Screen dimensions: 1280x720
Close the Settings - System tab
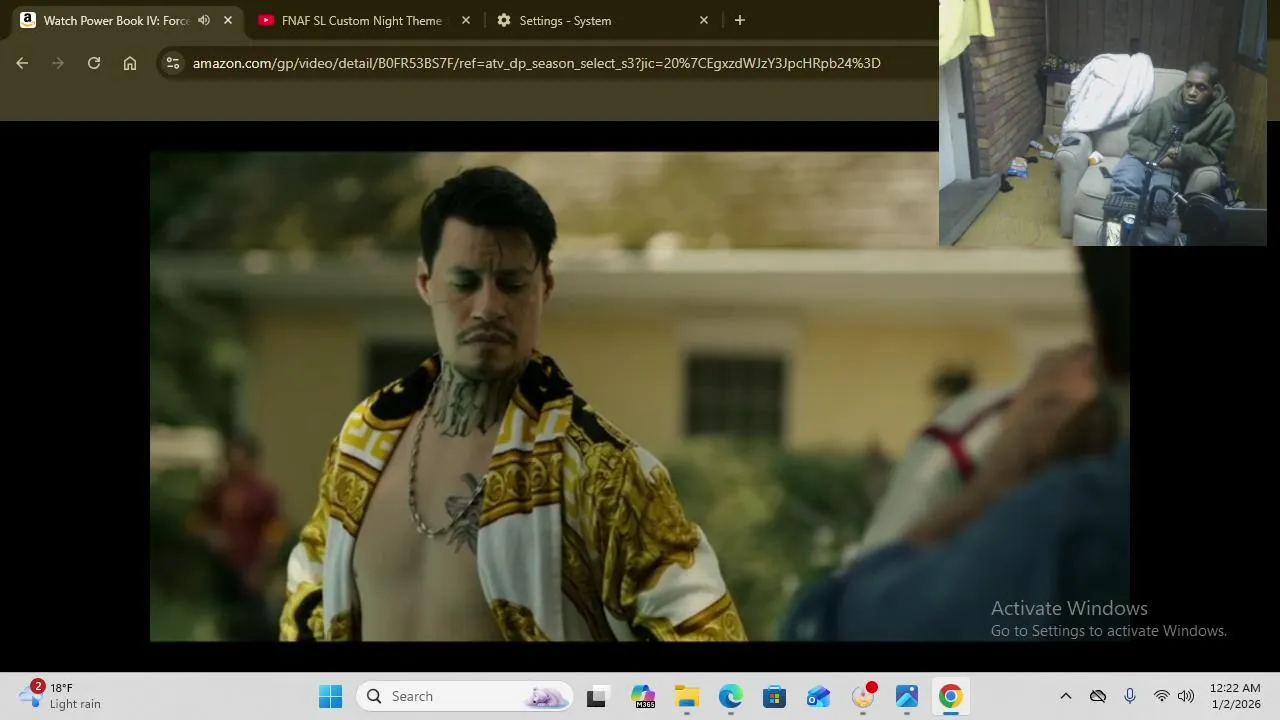[704, 20]
